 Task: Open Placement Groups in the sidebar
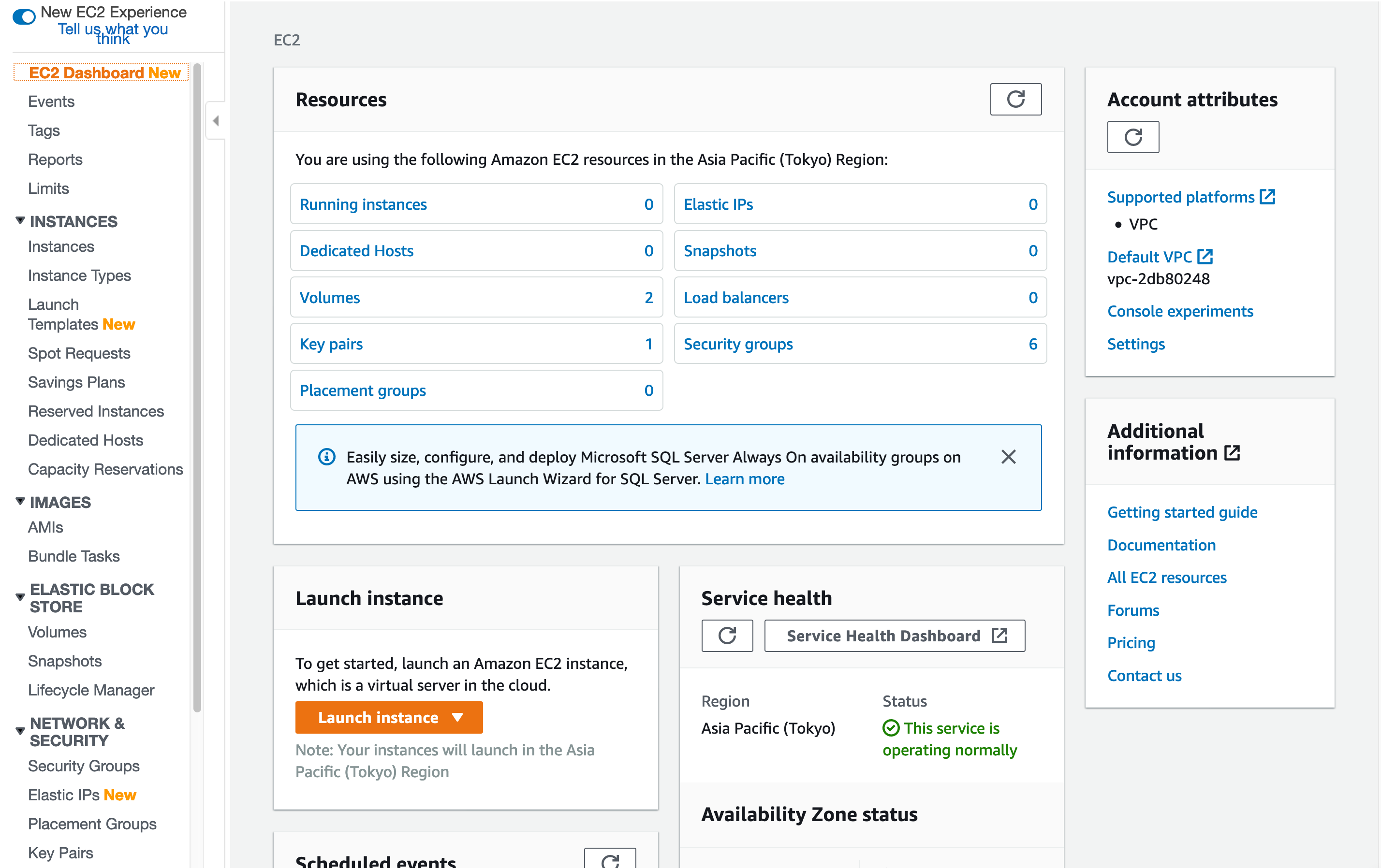coord(92,824)
